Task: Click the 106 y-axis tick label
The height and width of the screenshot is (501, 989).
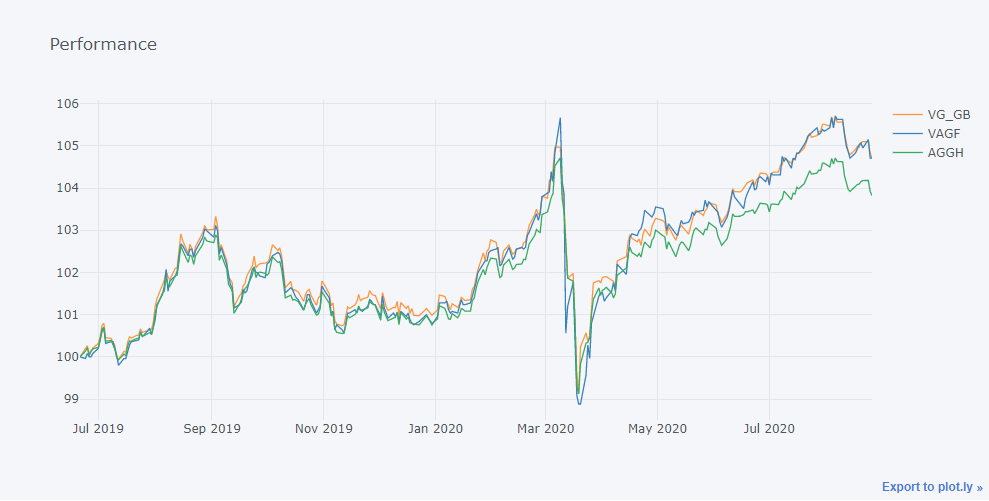Action: click(67, 104)
